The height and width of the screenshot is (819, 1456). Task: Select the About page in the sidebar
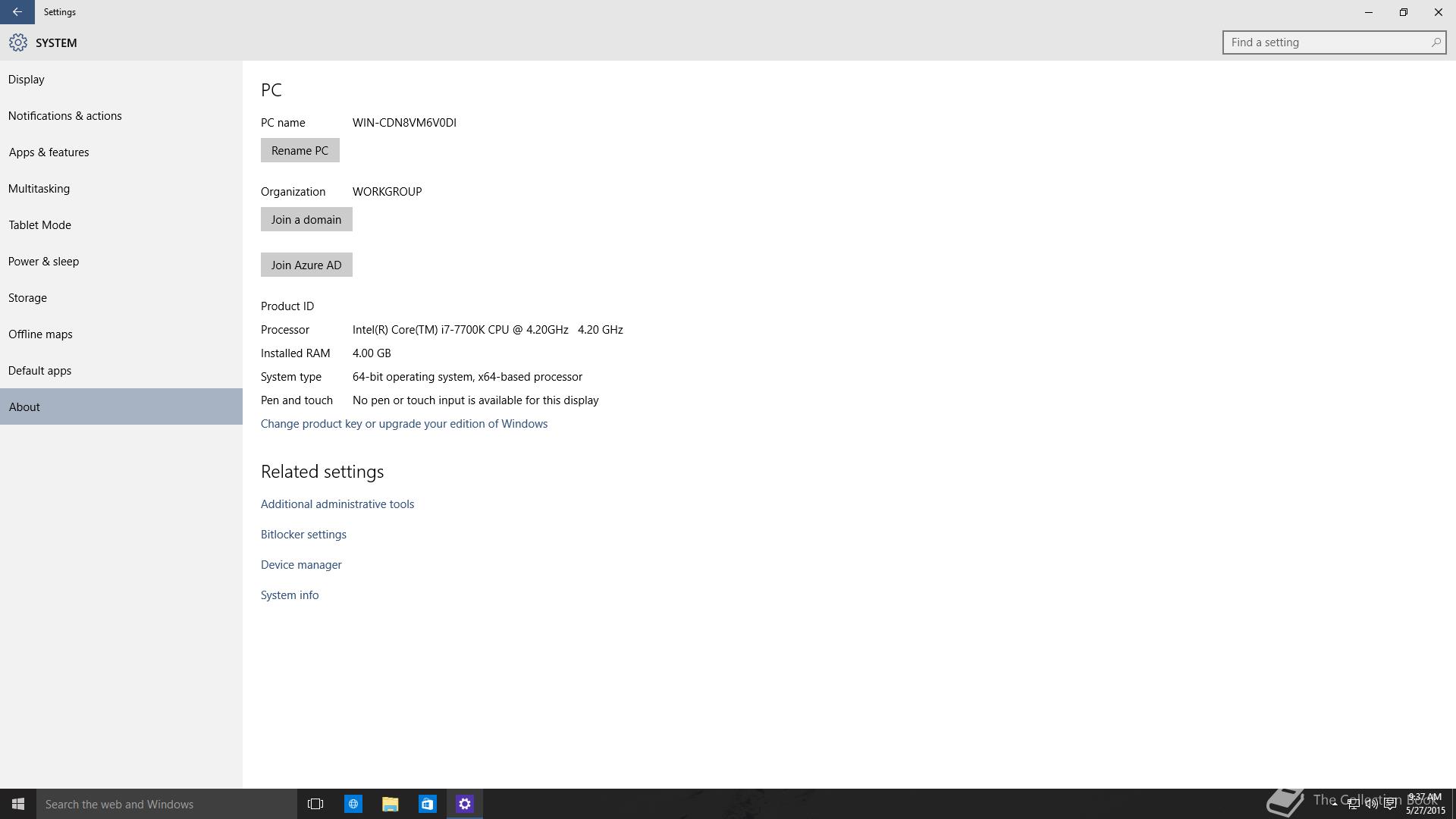pos(121,406)
